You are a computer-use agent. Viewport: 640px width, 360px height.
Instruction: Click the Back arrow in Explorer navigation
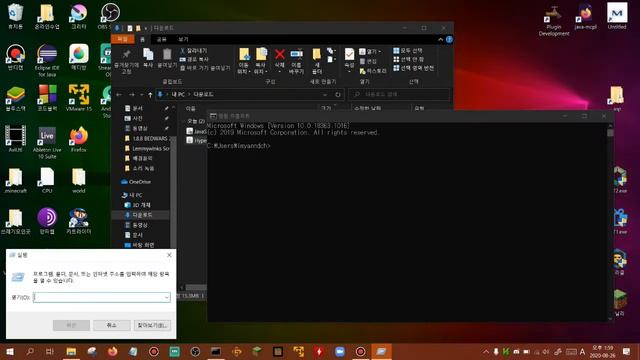[119, 95]
